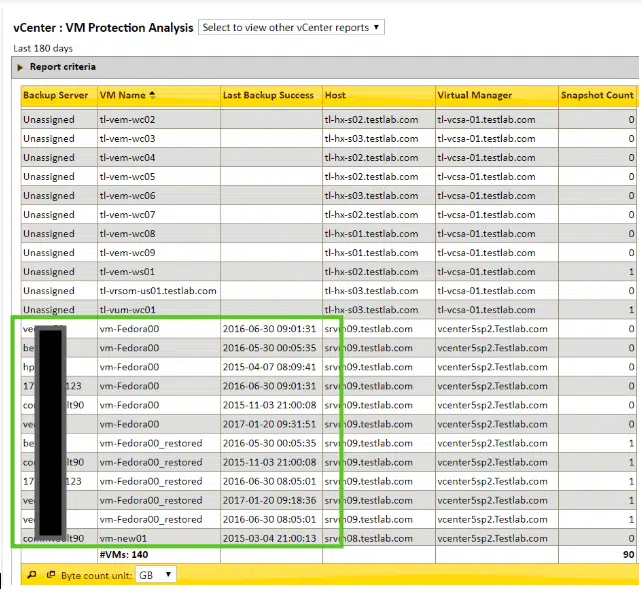Click the 2017-01-20 09:18:36 backup timestamp
The height and width of the screenshot is (592, 641).
(269, 500)
